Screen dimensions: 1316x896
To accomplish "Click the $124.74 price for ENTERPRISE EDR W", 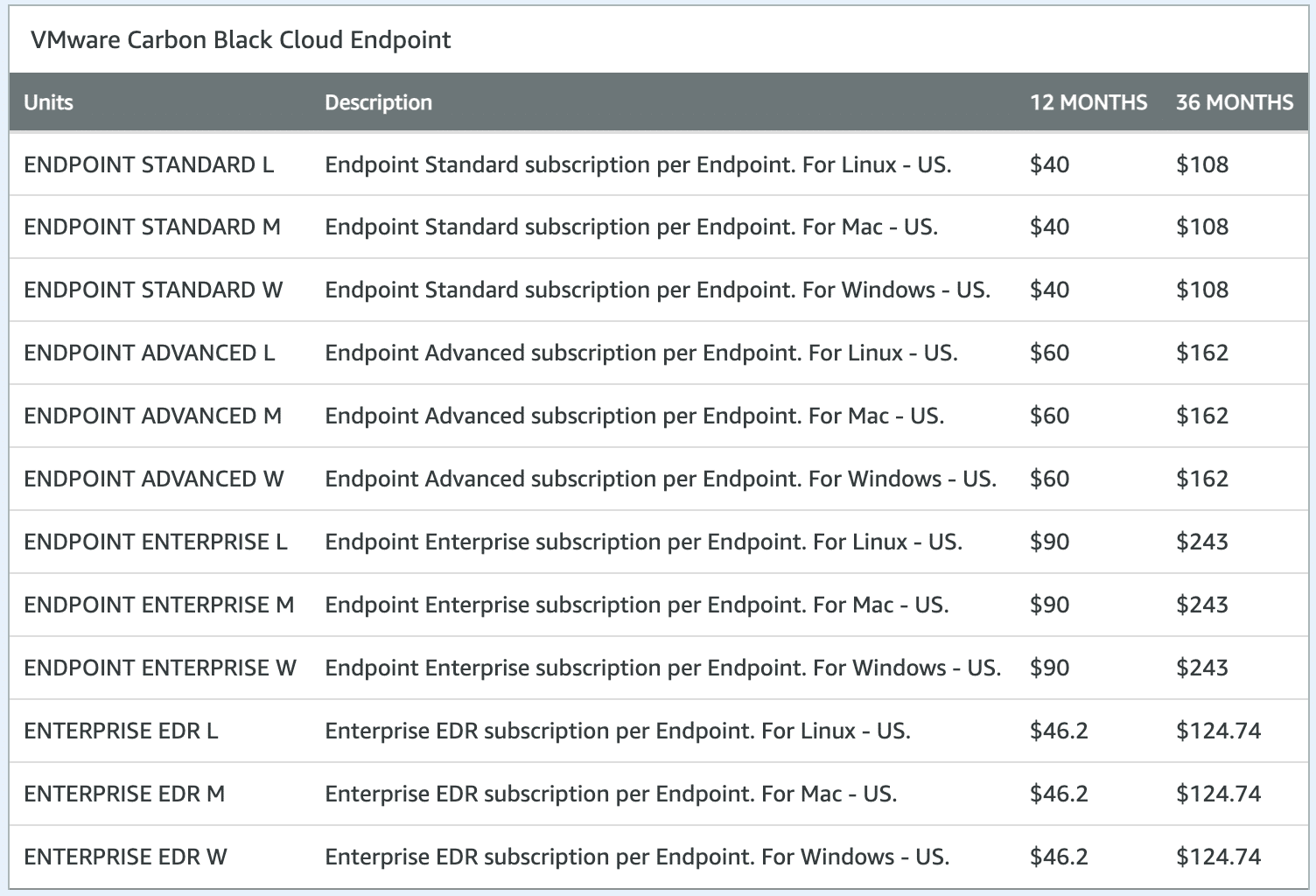I will [1219, 857].
